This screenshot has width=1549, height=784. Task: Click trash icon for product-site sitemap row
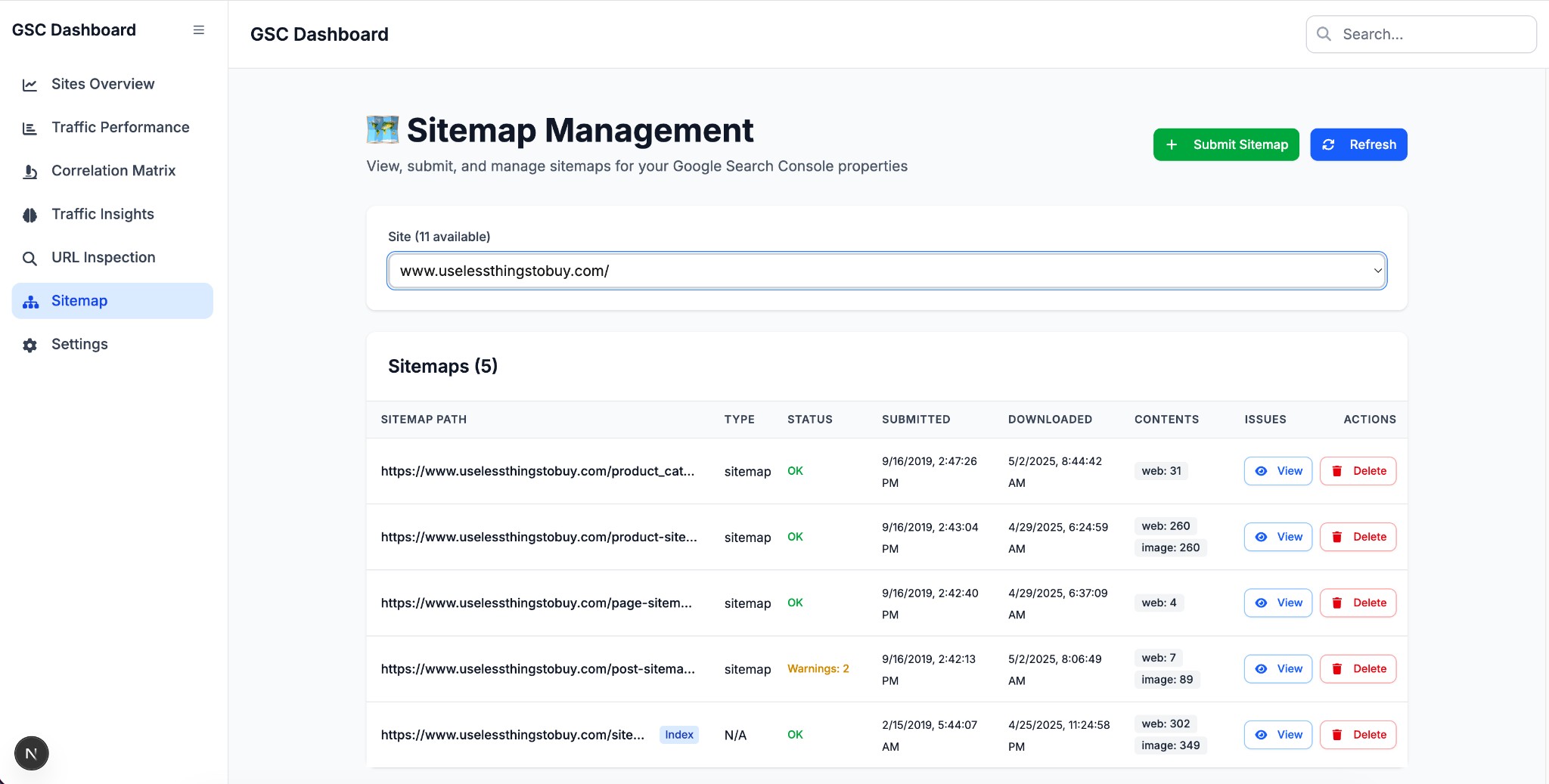[x=1336, y=537]
